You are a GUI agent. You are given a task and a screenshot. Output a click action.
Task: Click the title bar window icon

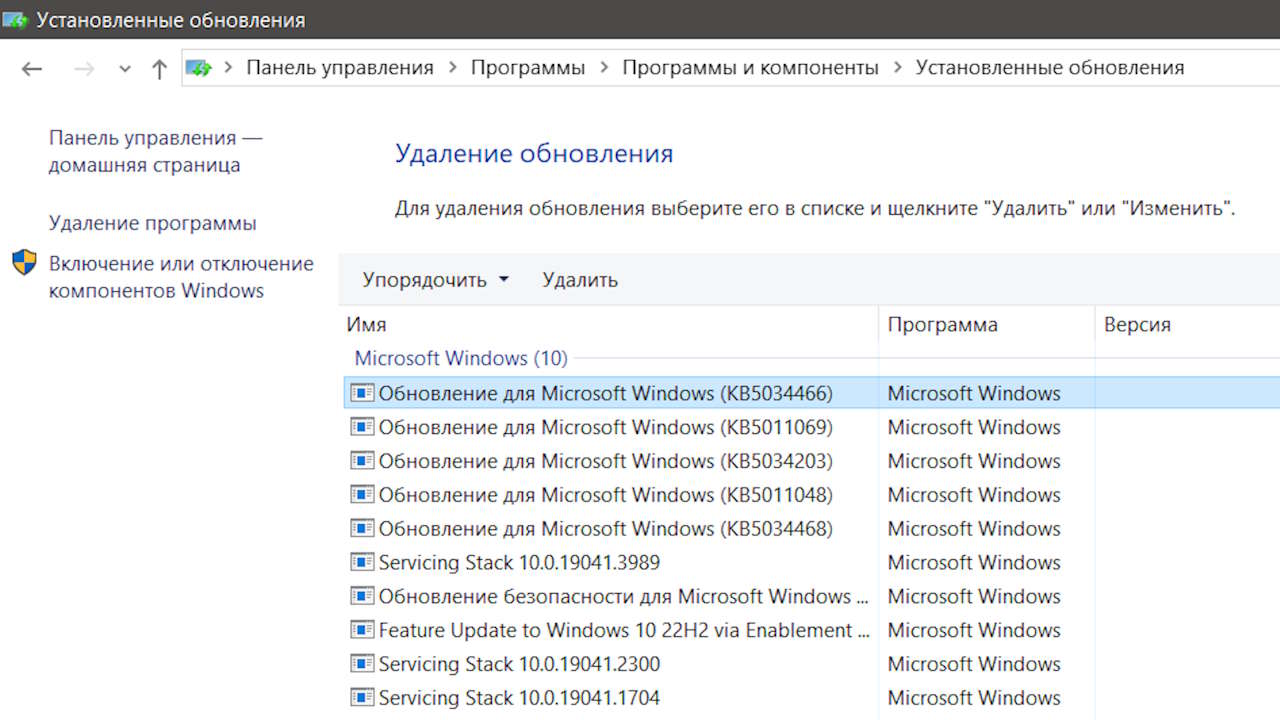(15, 19)
